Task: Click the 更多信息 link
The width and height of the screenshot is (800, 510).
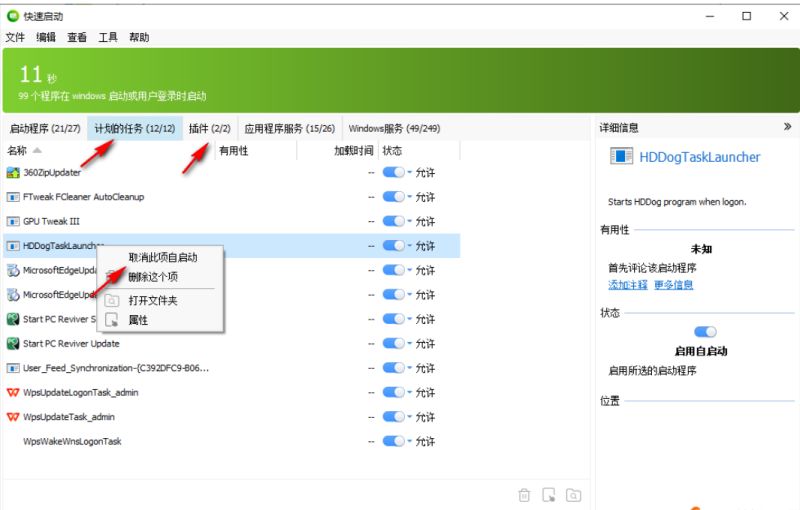Action: point(673,285)
